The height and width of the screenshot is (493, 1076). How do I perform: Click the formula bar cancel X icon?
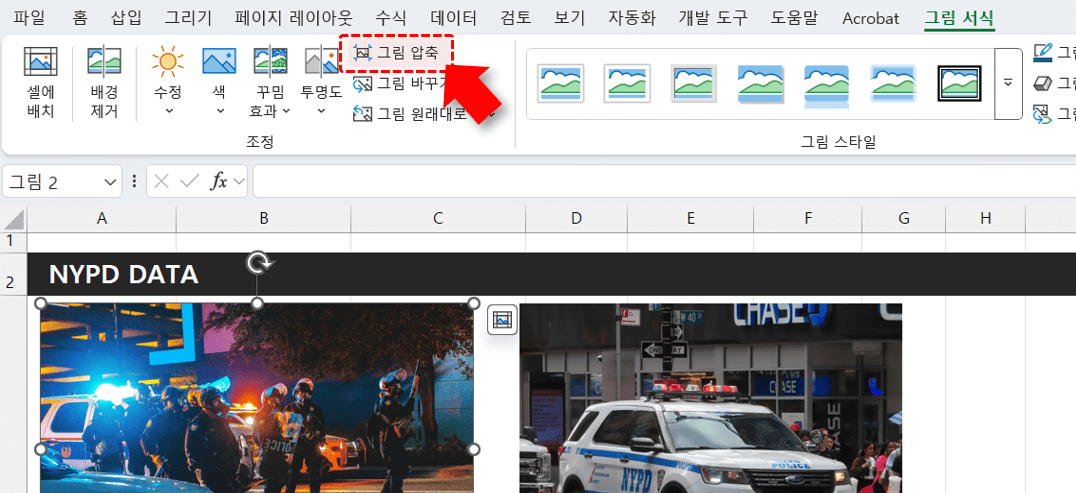(161, 181)
